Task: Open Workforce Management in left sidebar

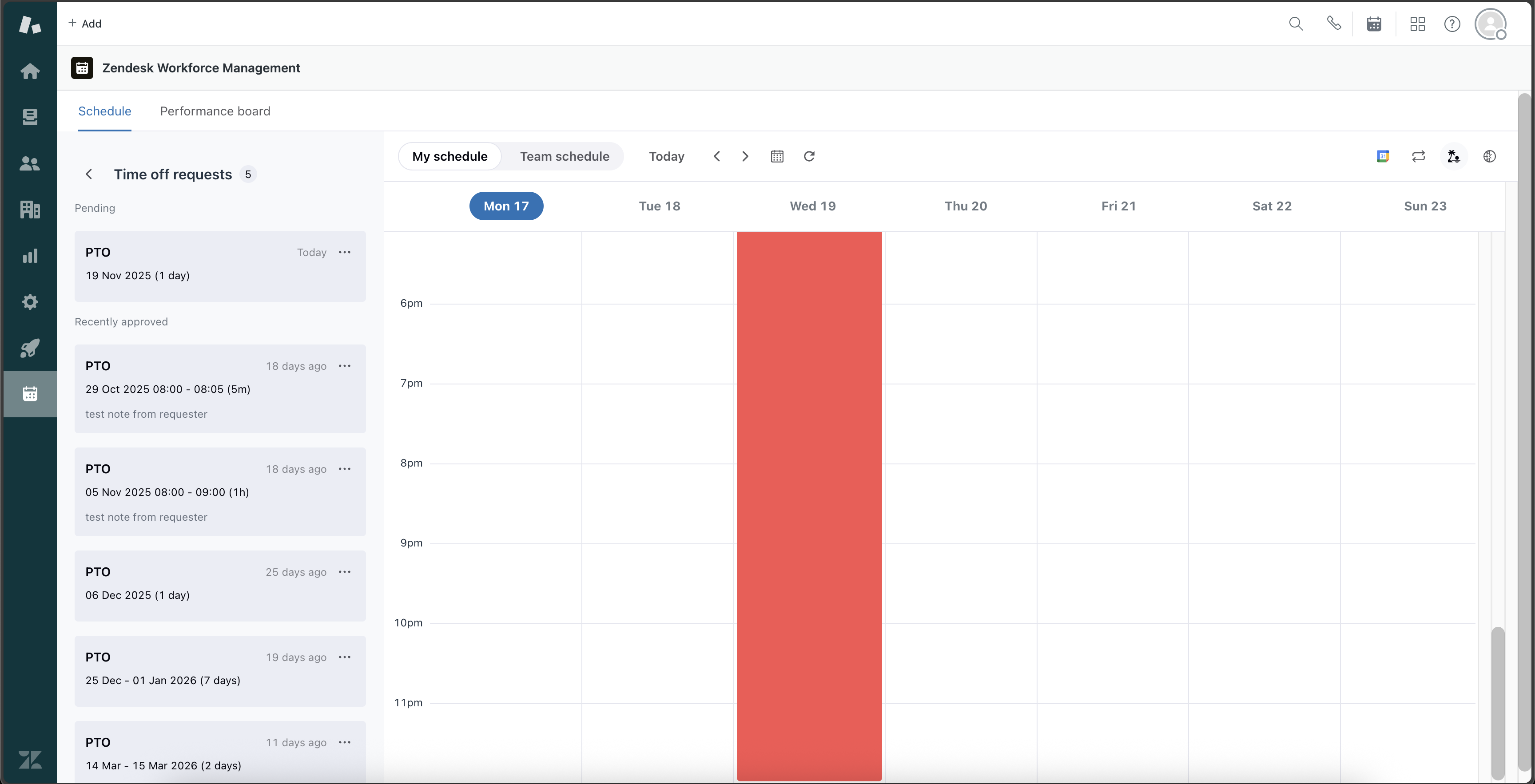Action: (x=30, y=394)
